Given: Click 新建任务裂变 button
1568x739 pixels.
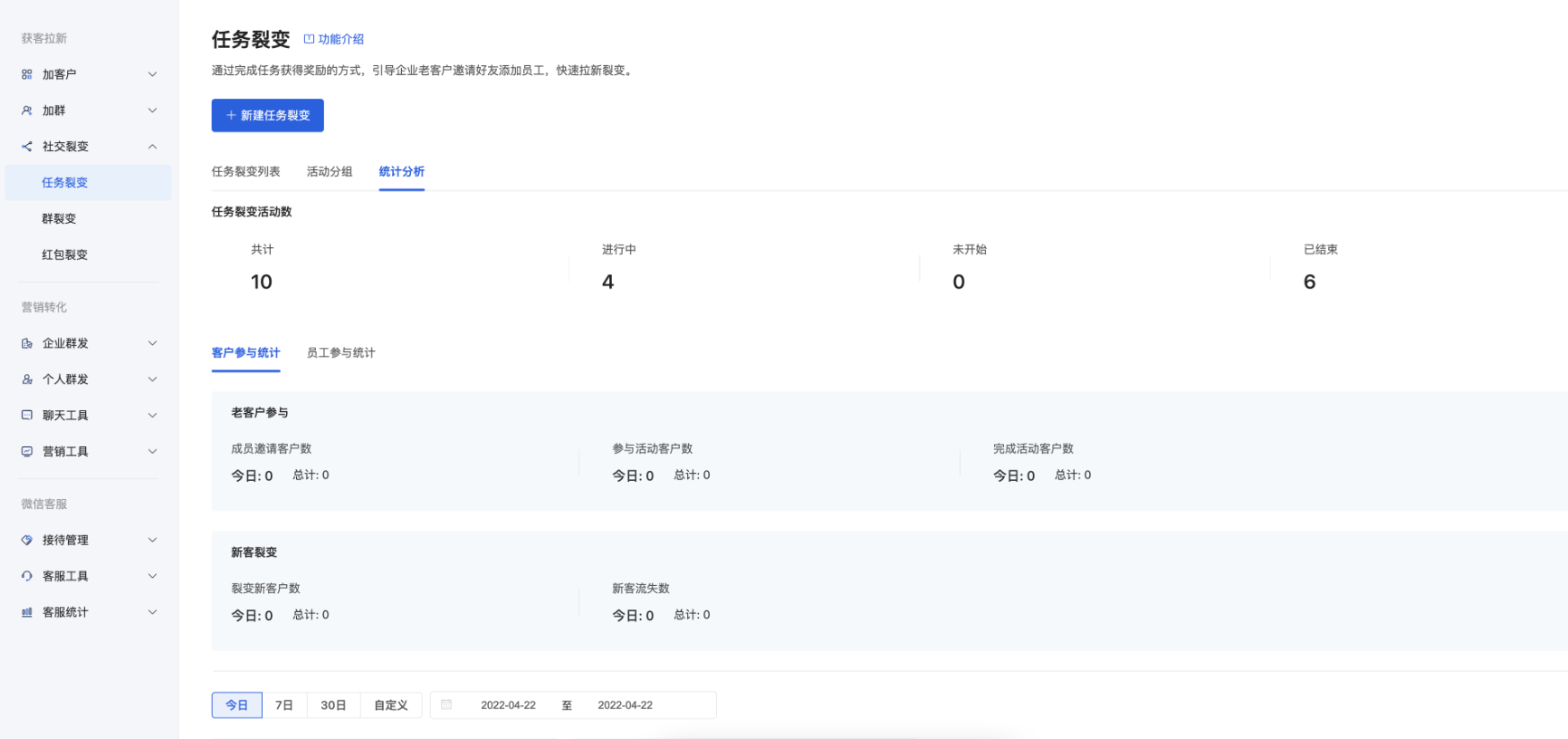Looking at the screenshot, I should coord(268,115).
